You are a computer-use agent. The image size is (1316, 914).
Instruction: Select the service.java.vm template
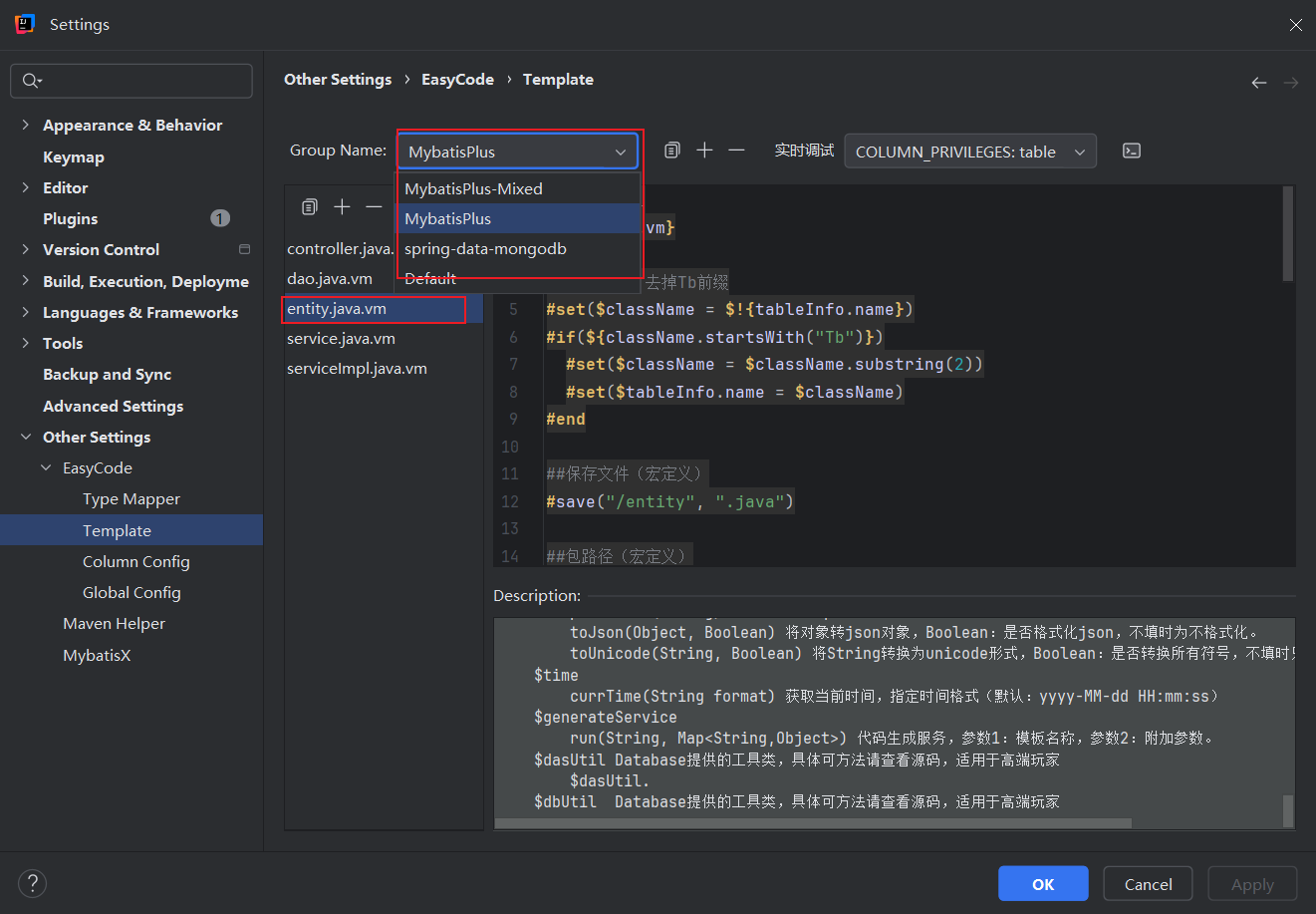339,338
